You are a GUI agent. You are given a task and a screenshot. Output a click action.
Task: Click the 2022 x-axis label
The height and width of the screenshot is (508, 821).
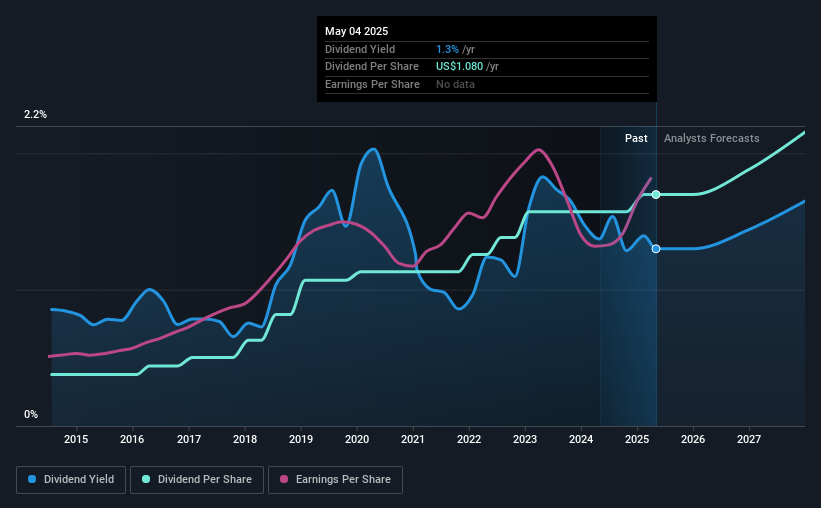click(469, 439)
